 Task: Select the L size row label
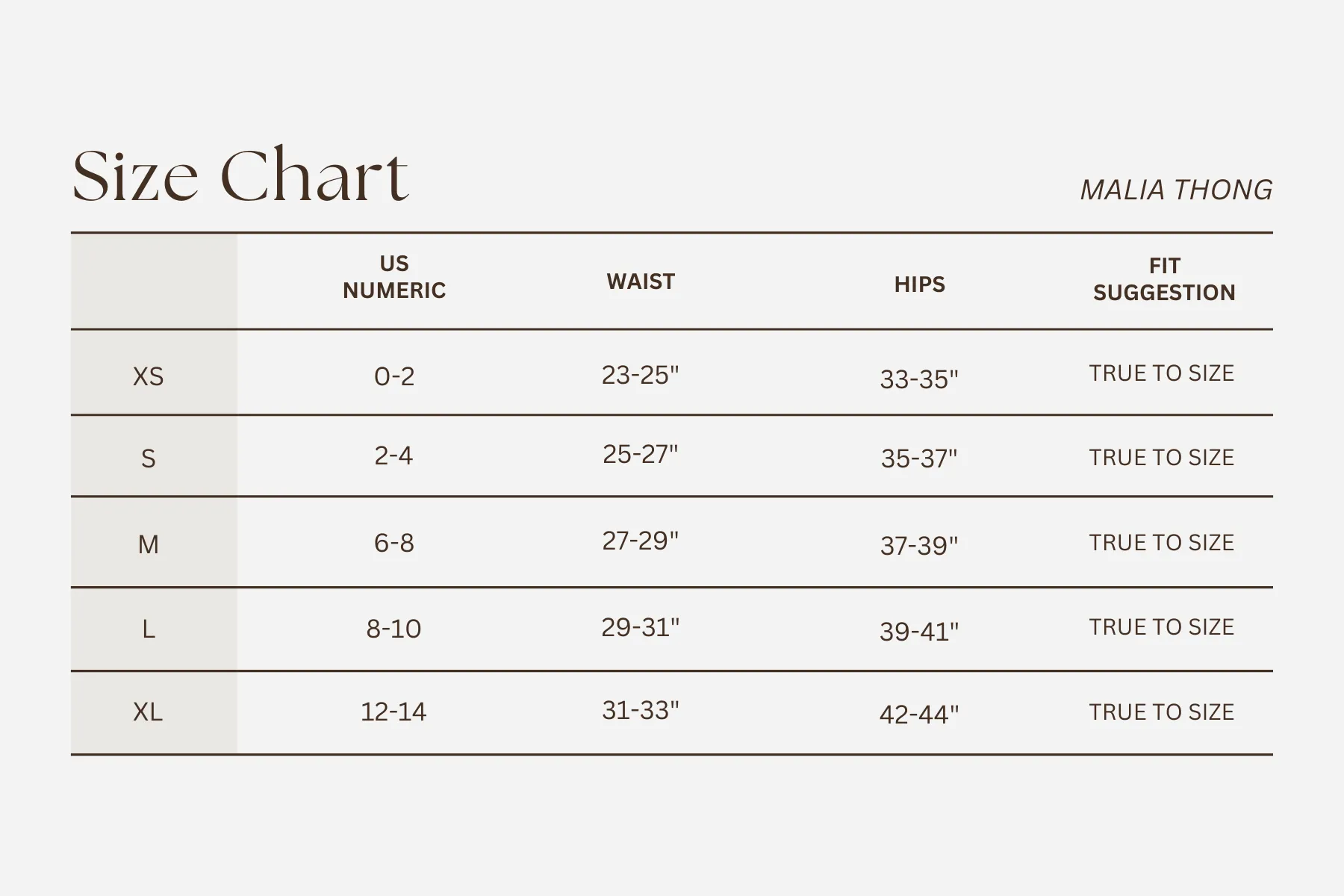148,629
